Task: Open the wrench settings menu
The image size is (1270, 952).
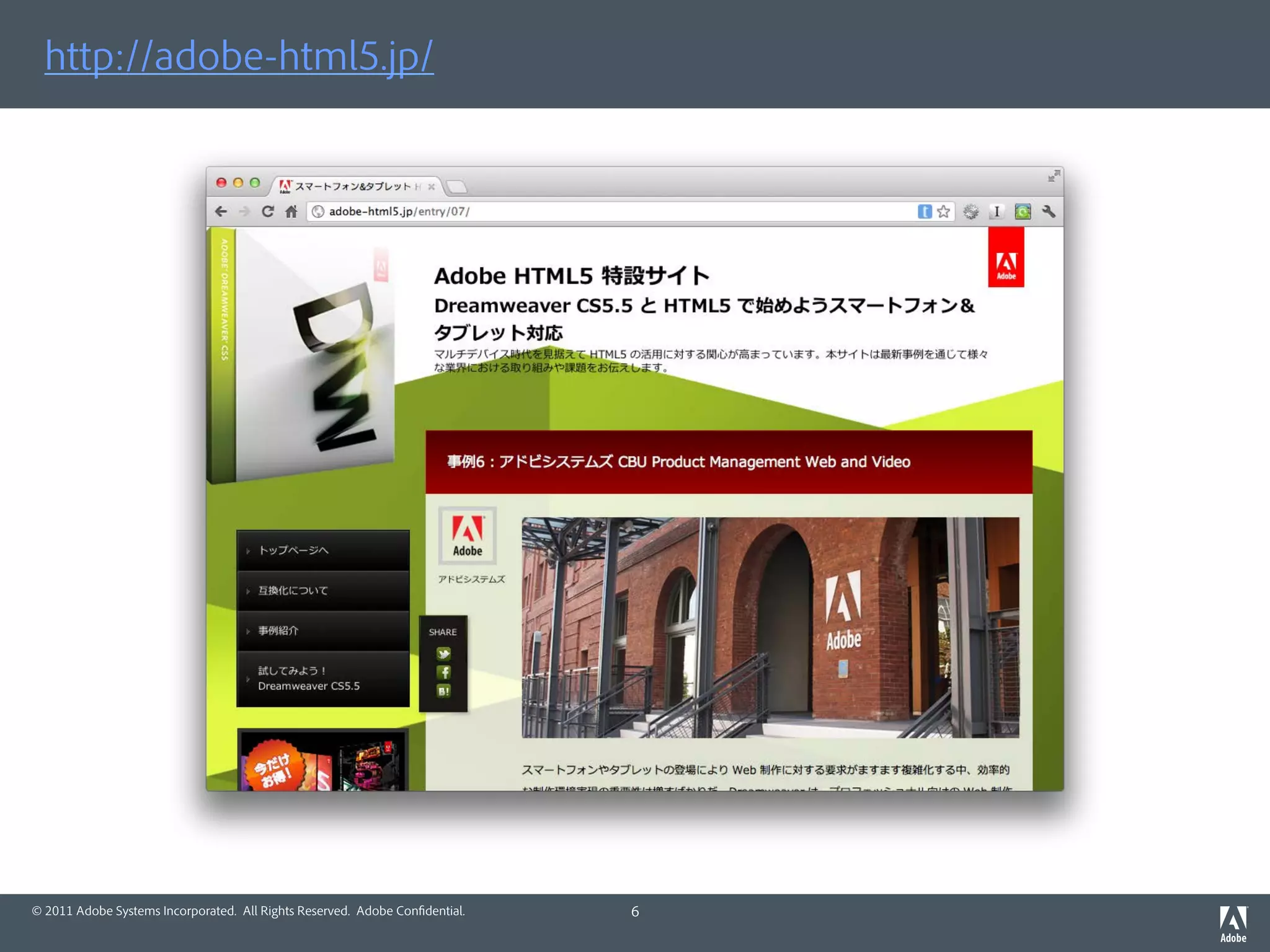Action: [1049, 211]
